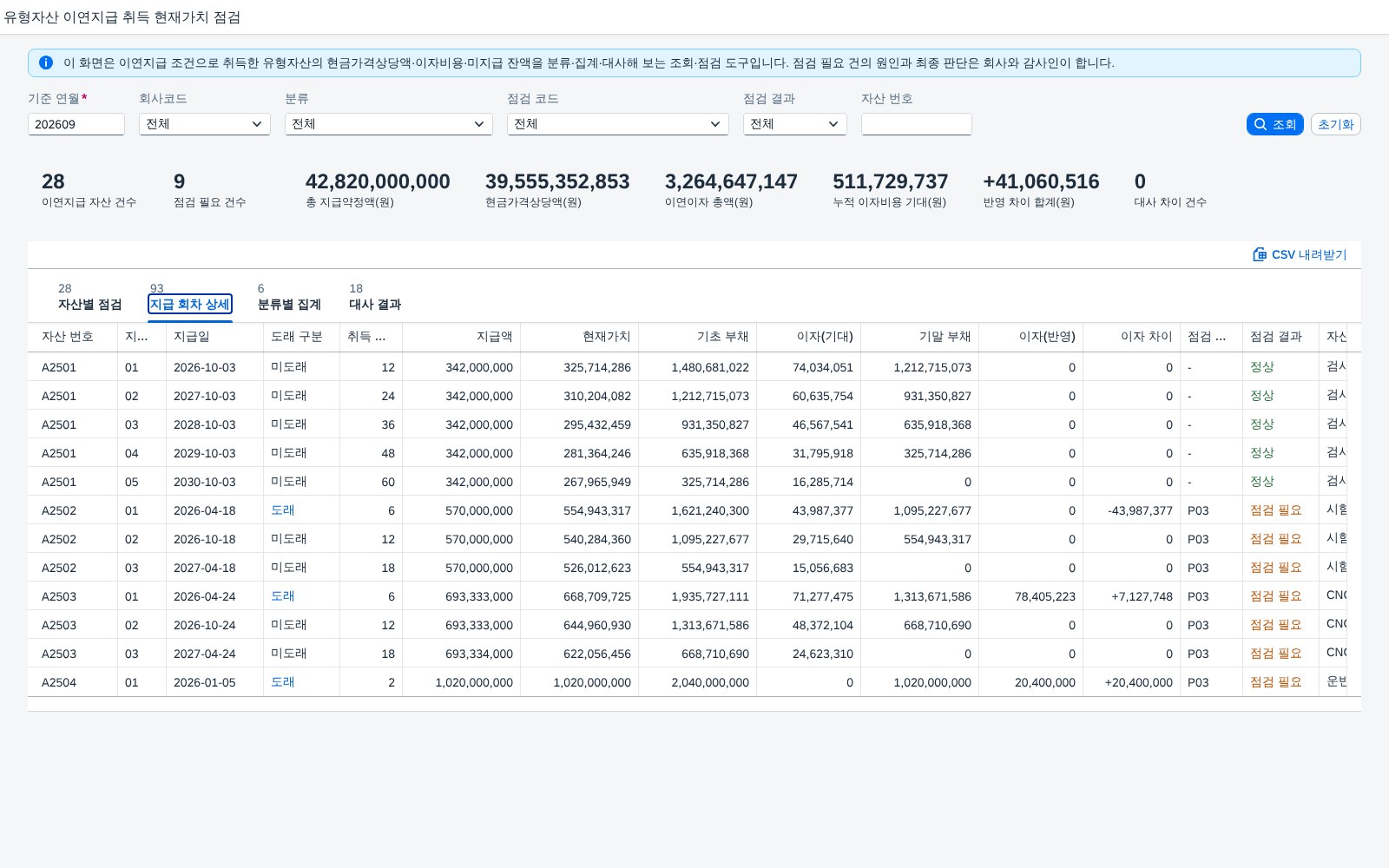
Task: Expand the 점검 코드 dropdown
Action: pyautogui.click(x=618, y=124)
